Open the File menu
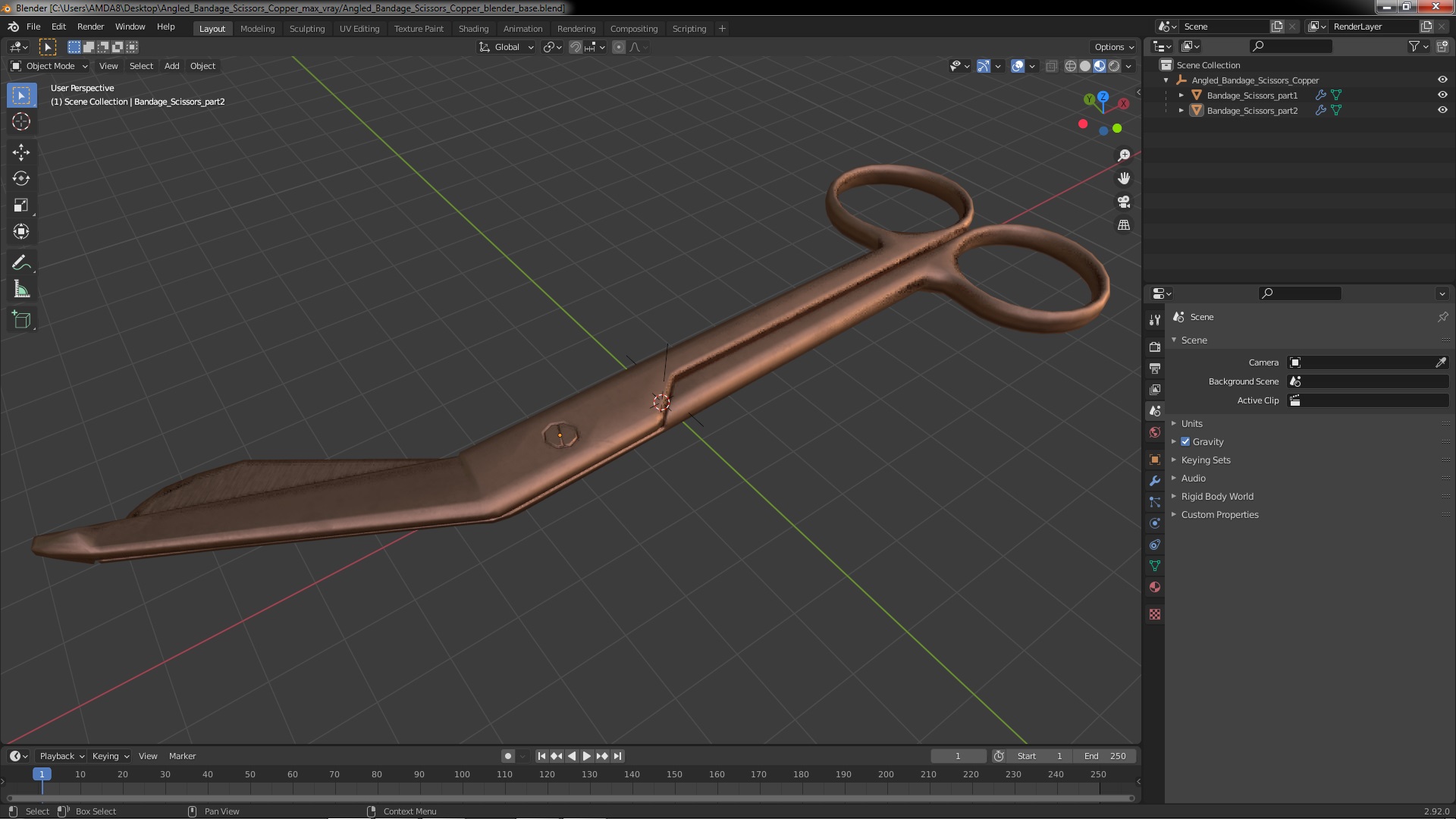 click(x=33, y=27)
